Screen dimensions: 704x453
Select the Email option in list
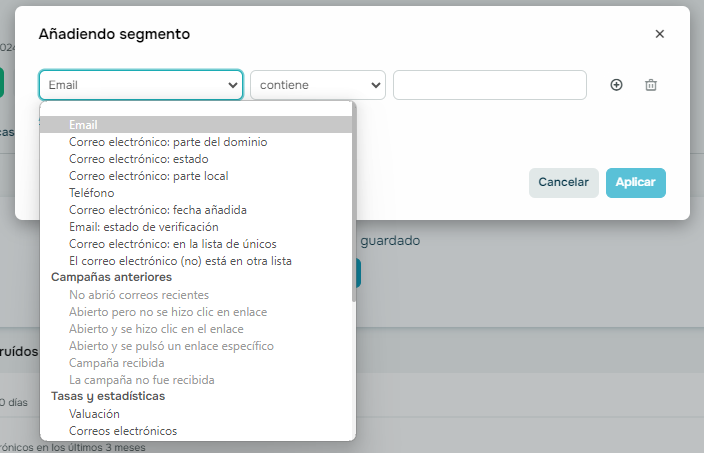[x=196, y=125]
